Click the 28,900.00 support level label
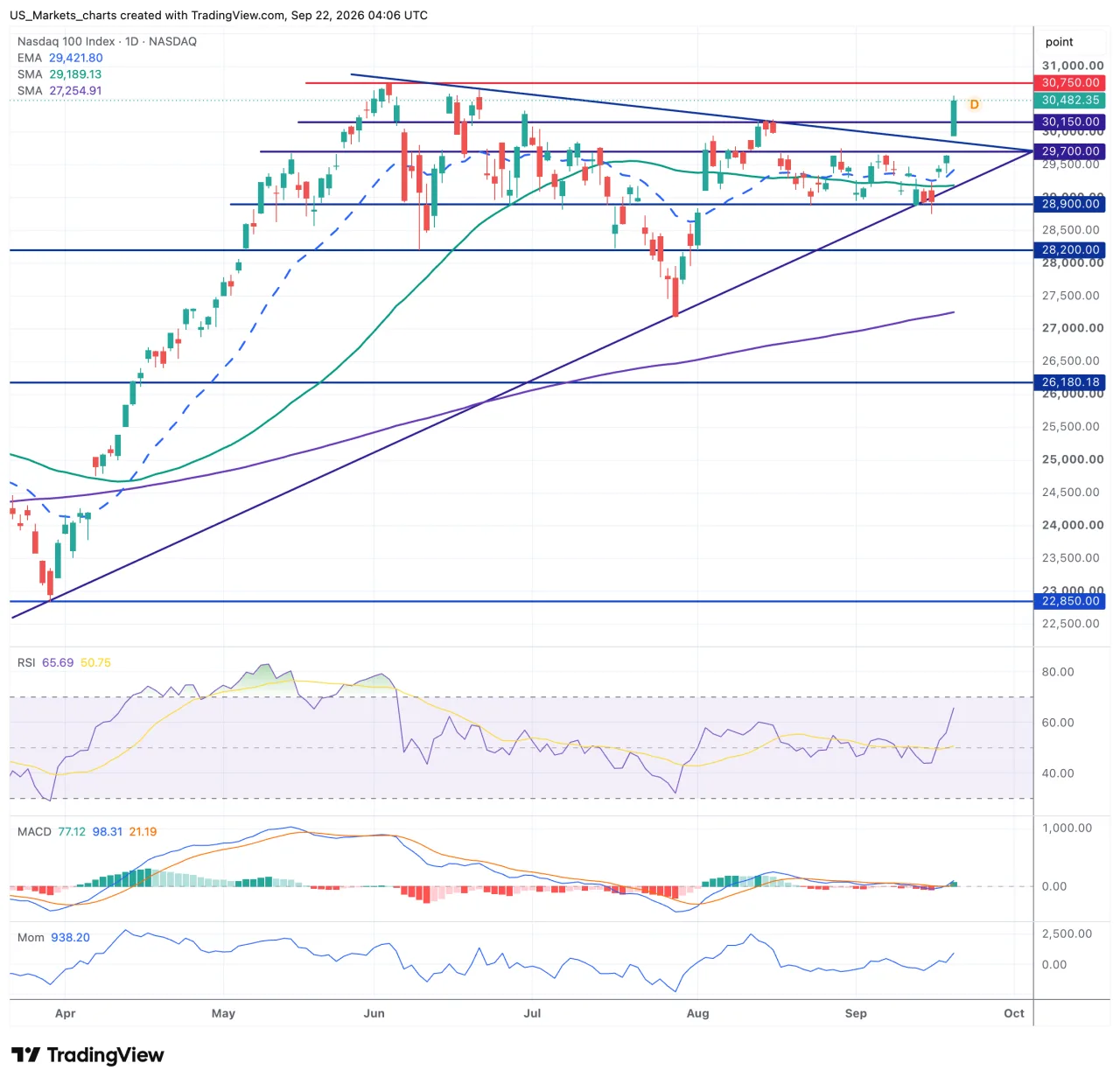1120x1084 pixels. pyautogui.click(x=1070, y=204)
